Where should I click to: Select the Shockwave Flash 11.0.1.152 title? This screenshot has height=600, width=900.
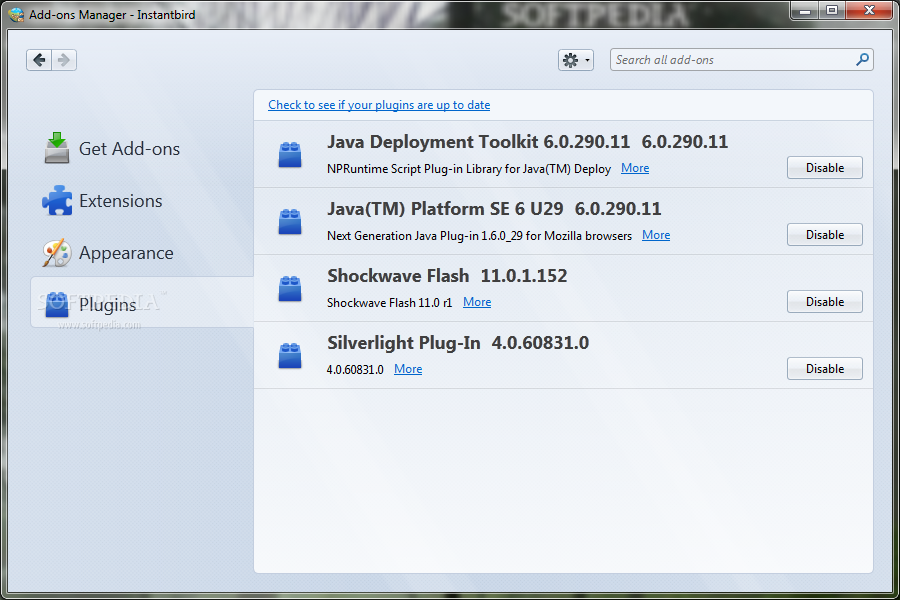[447, 276]
